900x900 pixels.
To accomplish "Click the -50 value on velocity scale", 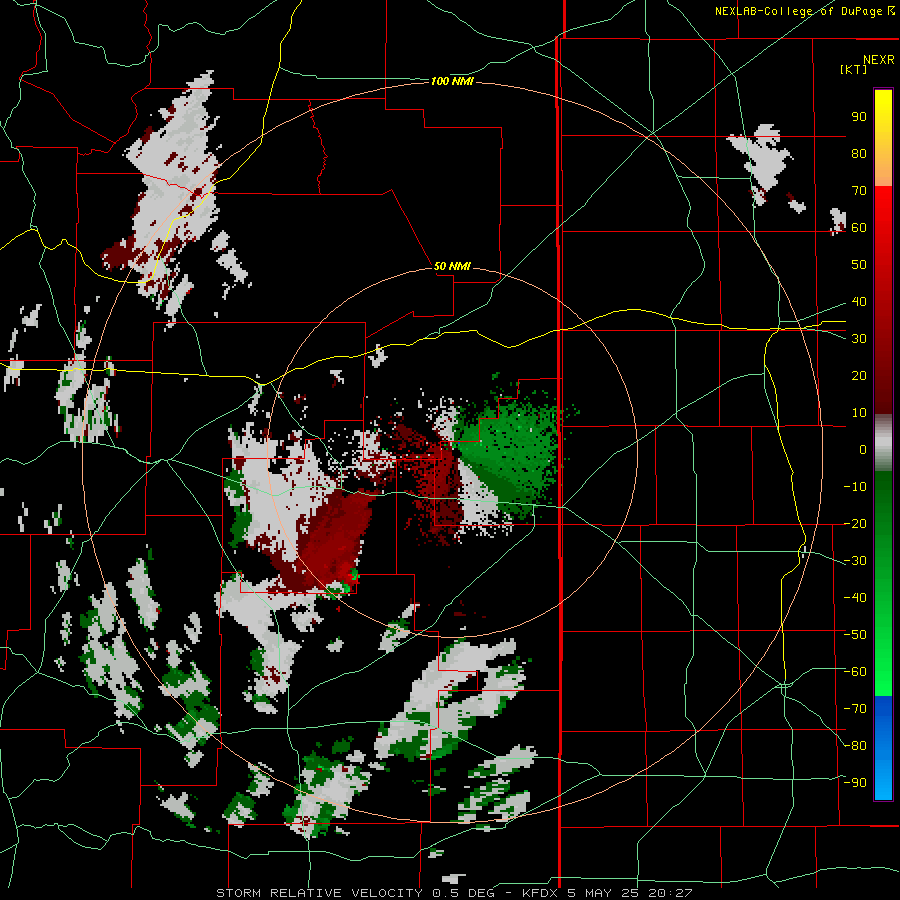I will [855, 635].
